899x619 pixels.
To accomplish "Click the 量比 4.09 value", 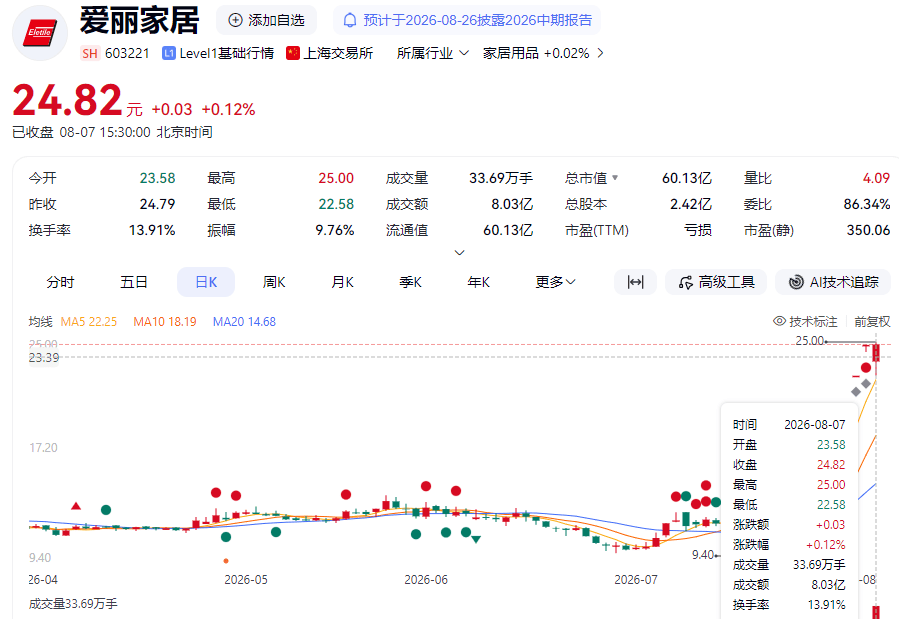I will pyautogui.click(x=876, y=178).
